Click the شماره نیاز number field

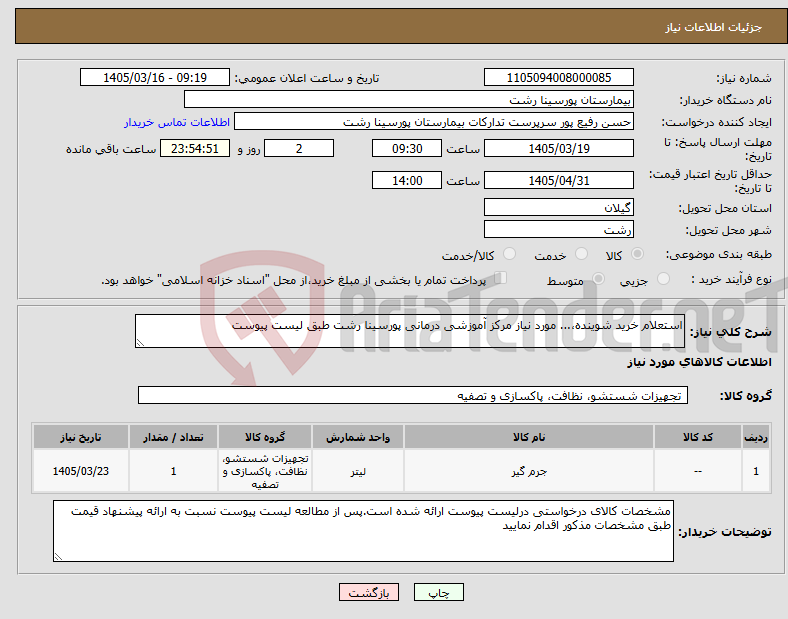[x=558, y=78]
